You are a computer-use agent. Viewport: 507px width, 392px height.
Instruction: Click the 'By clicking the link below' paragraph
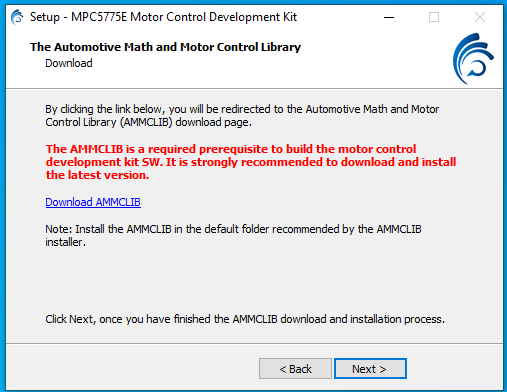coord(242,115)
